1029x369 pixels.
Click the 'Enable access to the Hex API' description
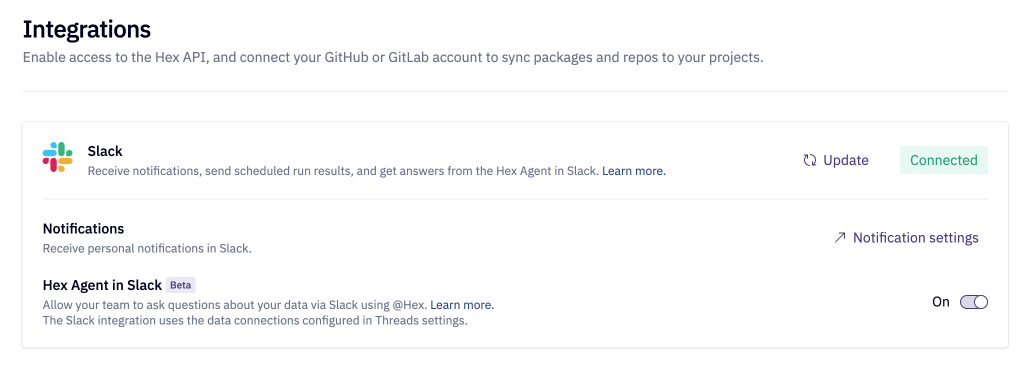(393, 58)
